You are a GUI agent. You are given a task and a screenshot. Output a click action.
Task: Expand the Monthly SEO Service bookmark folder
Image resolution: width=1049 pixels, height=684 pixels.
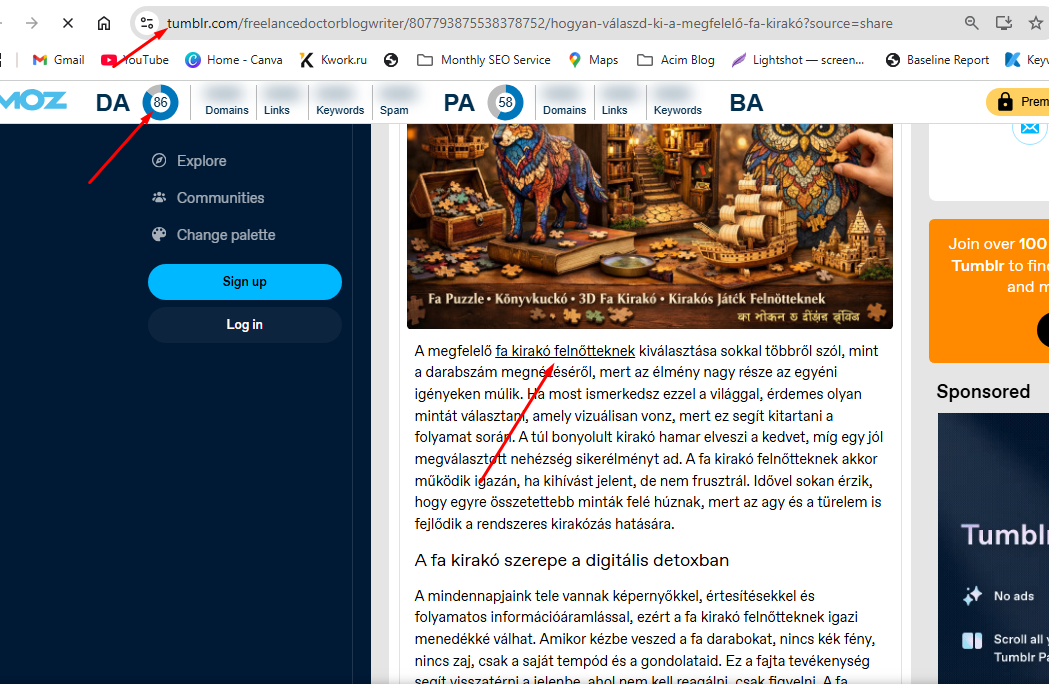(484, 60)
